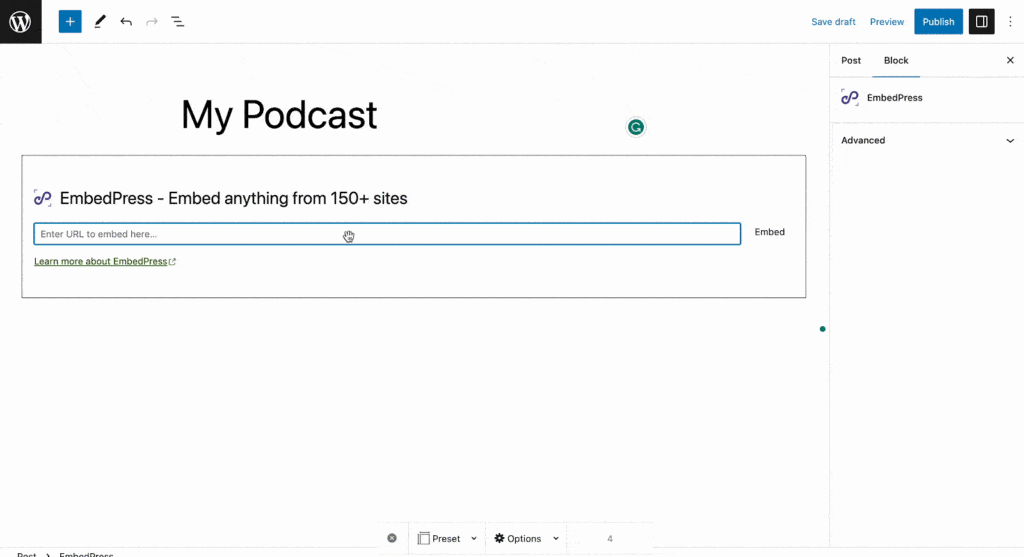
Task: Undo the last change
Action: (x=126, y=22)
